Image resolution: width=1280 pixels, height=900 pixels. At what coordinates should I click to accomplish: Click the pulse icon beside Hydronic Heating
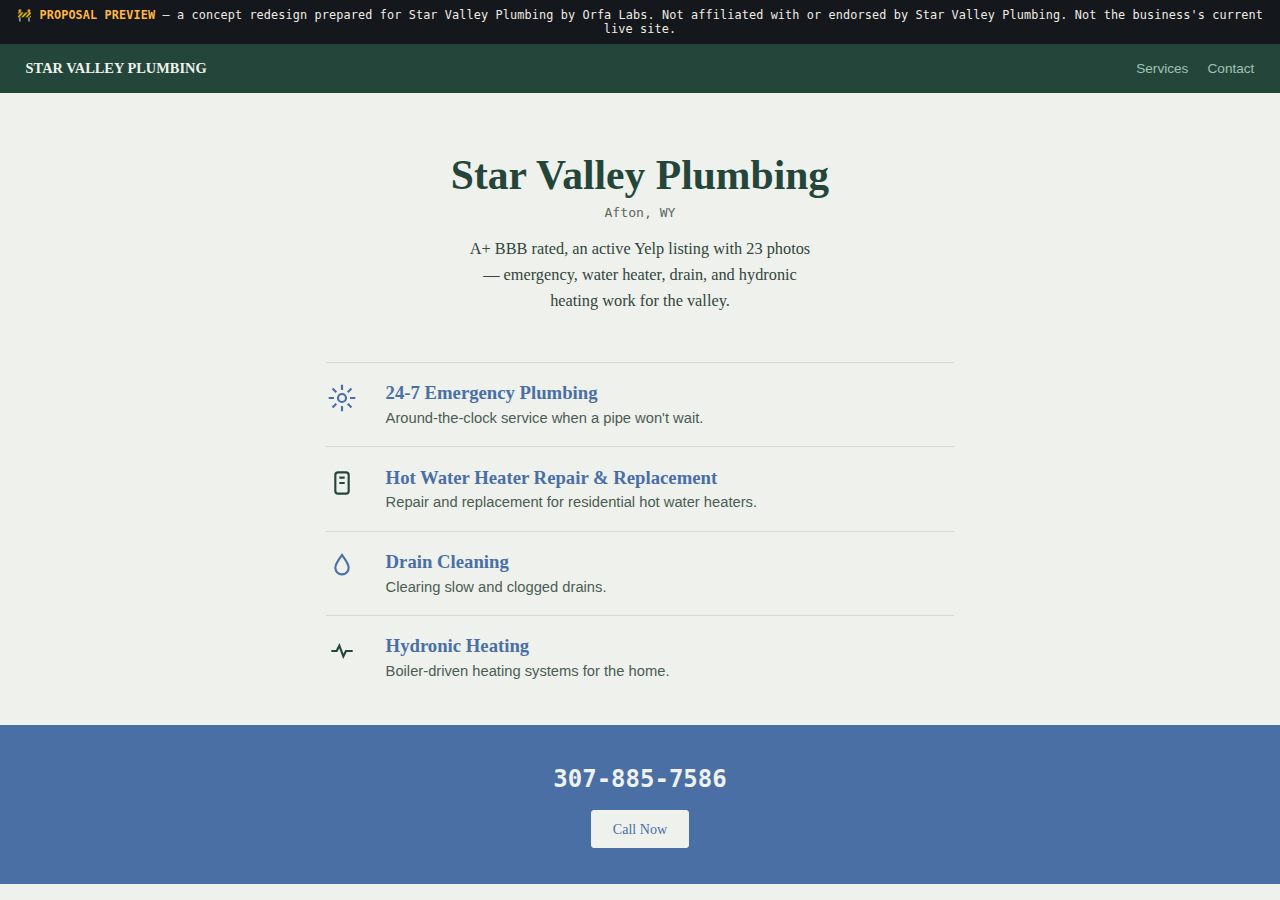[342, 651]
